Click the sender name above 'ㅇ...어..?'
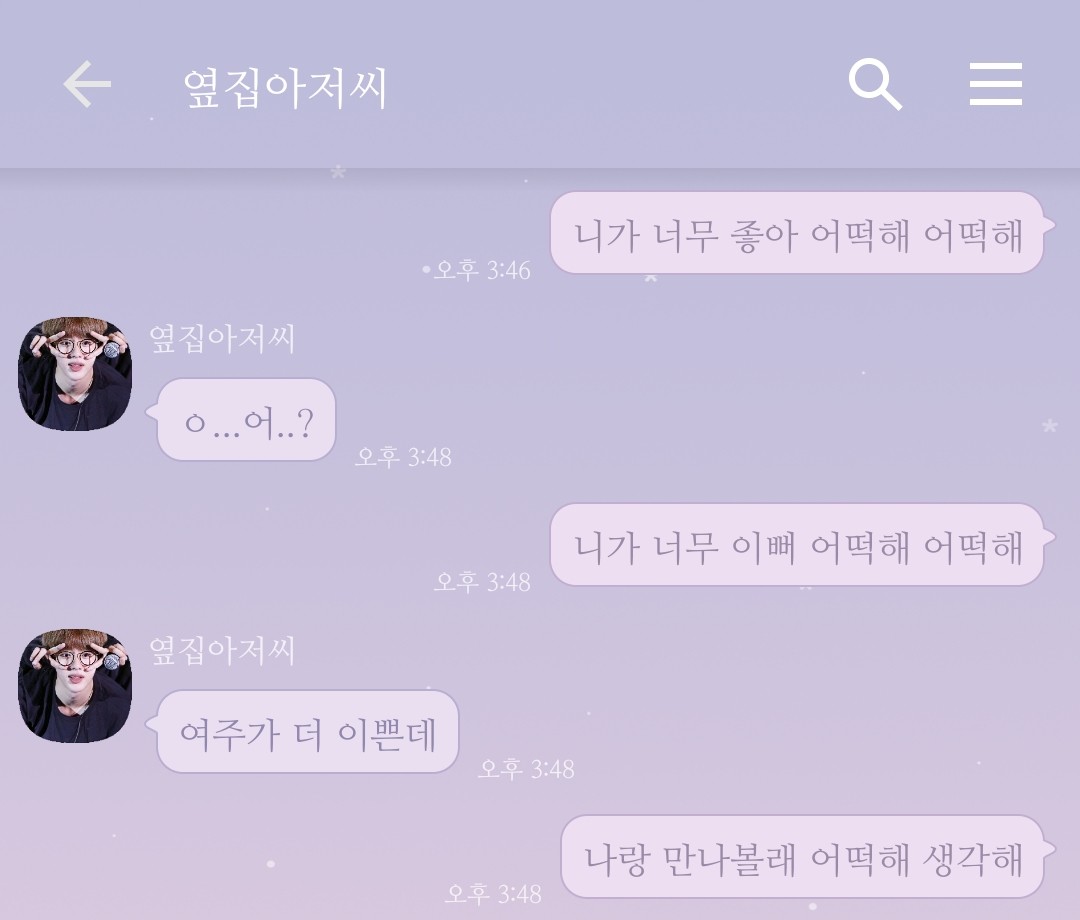The image size is (1080, 920). tap(222, 339)
